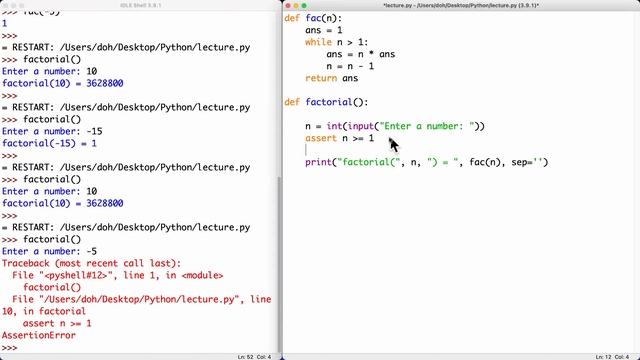Click '10, in factorial' traceback line
This screenshot has width=640, height=360.
click(x=44, y=311)
